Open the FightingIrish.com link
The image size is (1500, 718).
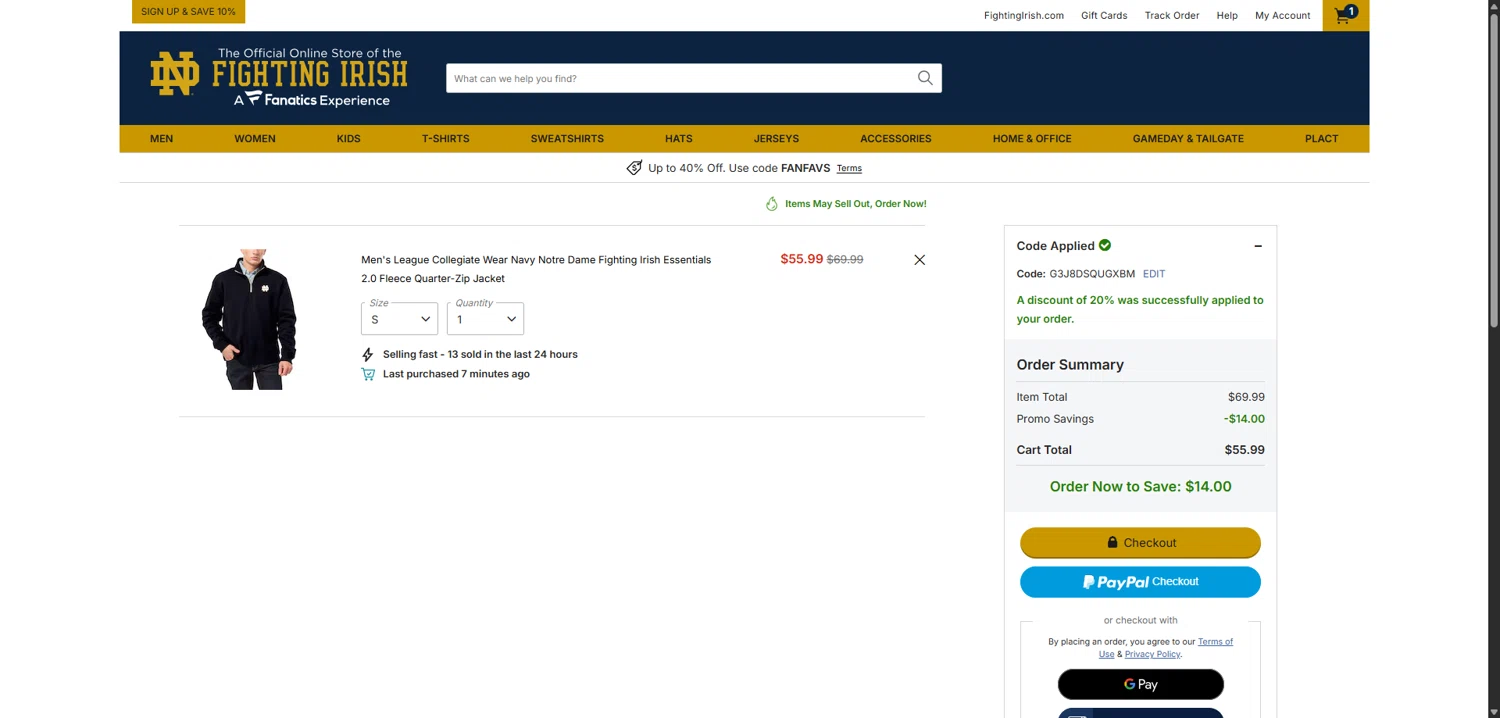(x=1024, y=16)
